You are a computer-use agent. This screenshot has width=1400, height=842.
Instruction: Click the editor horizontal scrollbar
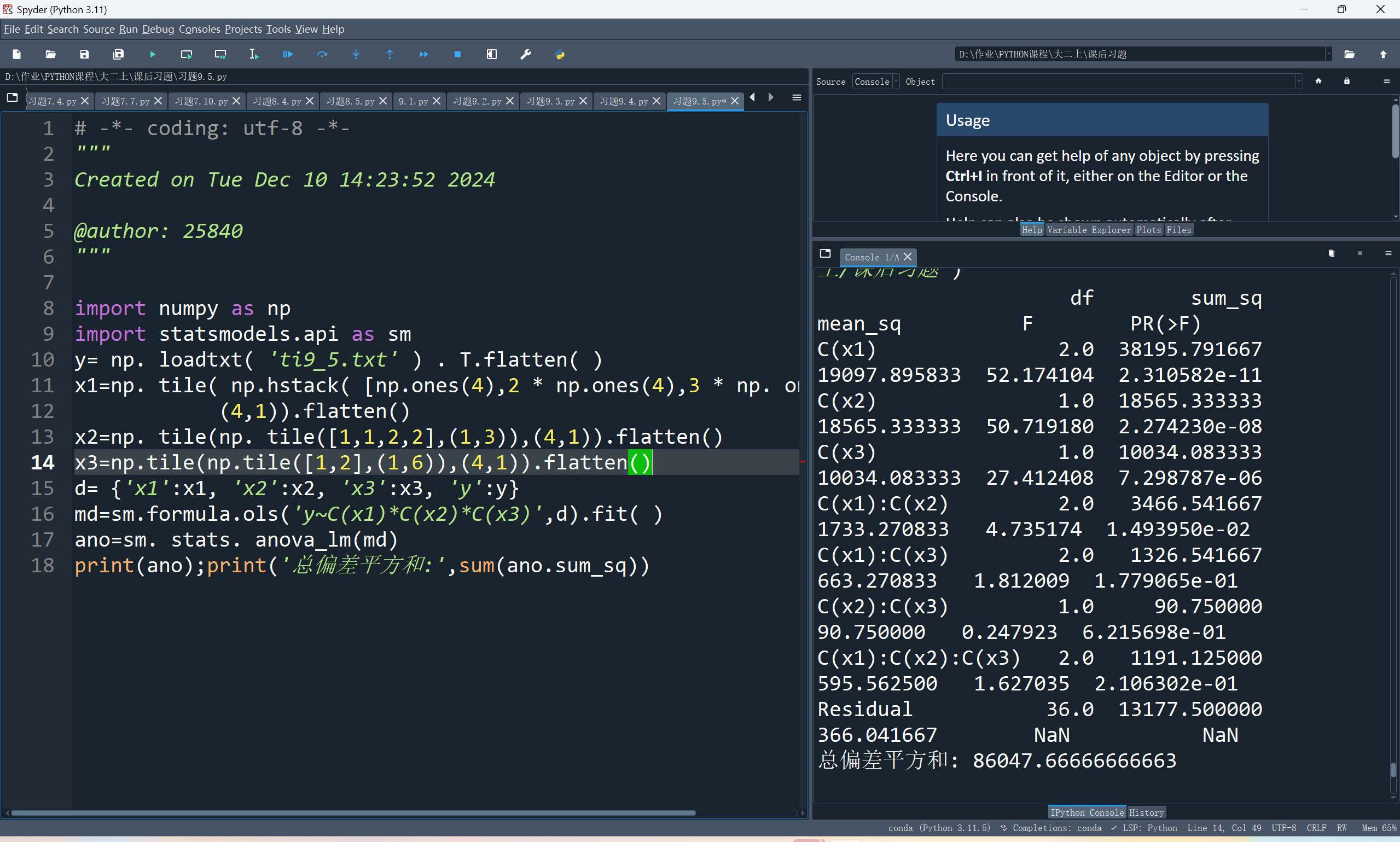pyautogui.click(x=352, y=812)
